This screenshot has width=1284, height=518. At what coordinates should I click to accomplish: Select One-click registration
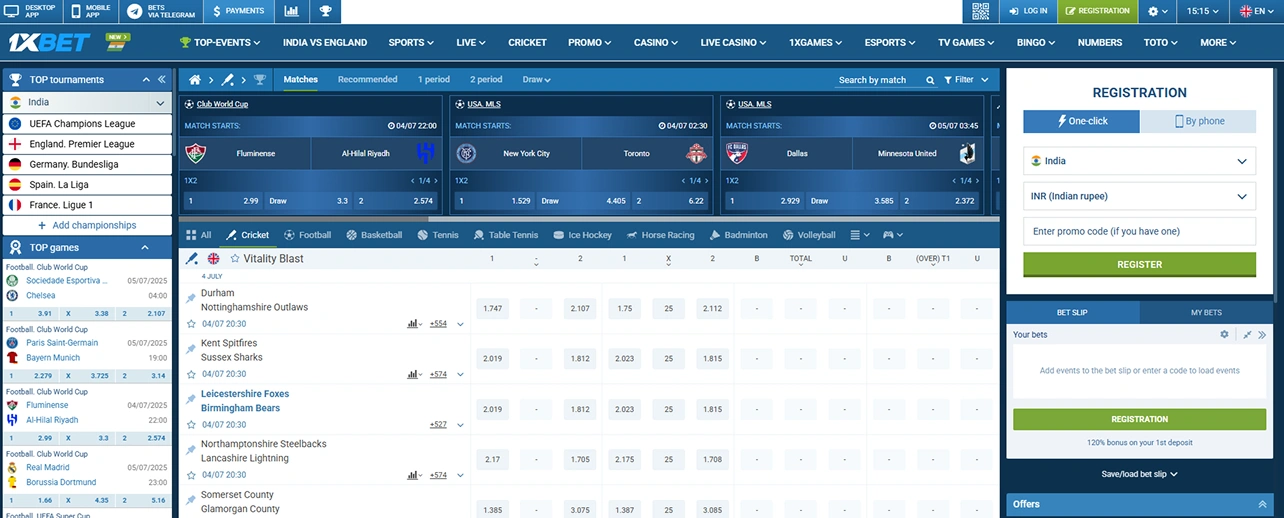coord(1081,121)
